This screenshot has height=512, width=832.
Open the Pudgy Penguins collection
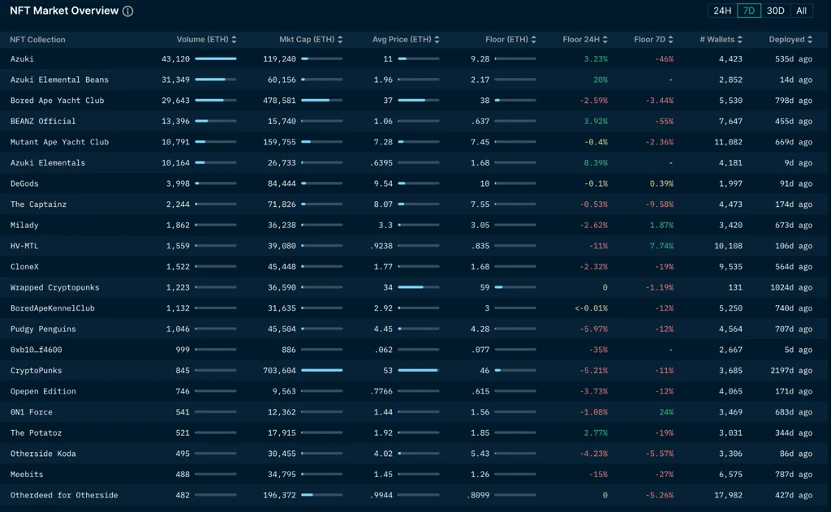pyautogui.click(x=43, y=329)
